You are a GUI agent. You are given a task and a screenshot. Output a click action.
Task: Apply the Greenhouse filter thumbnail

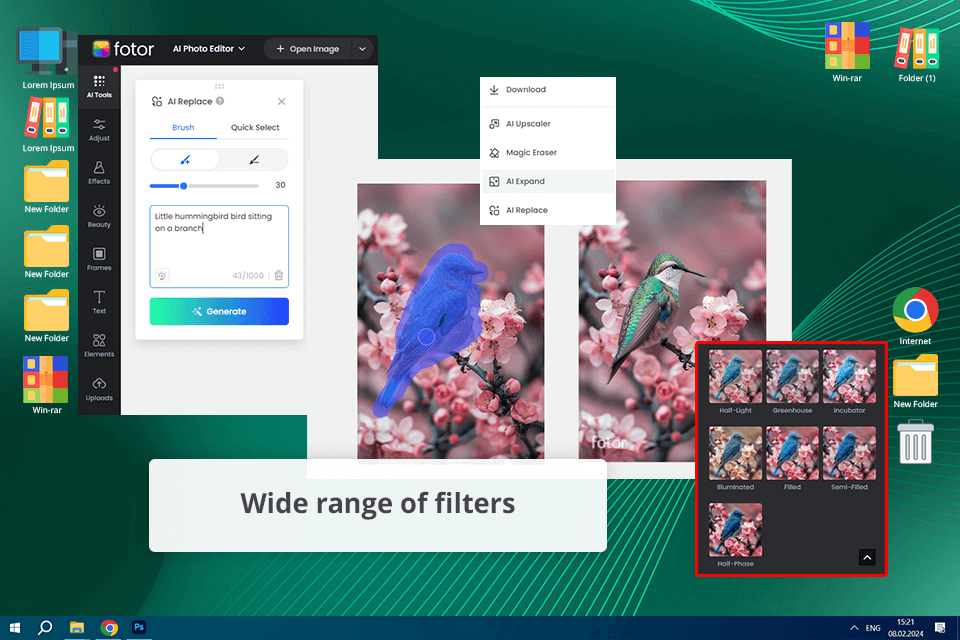click(792, 376)
